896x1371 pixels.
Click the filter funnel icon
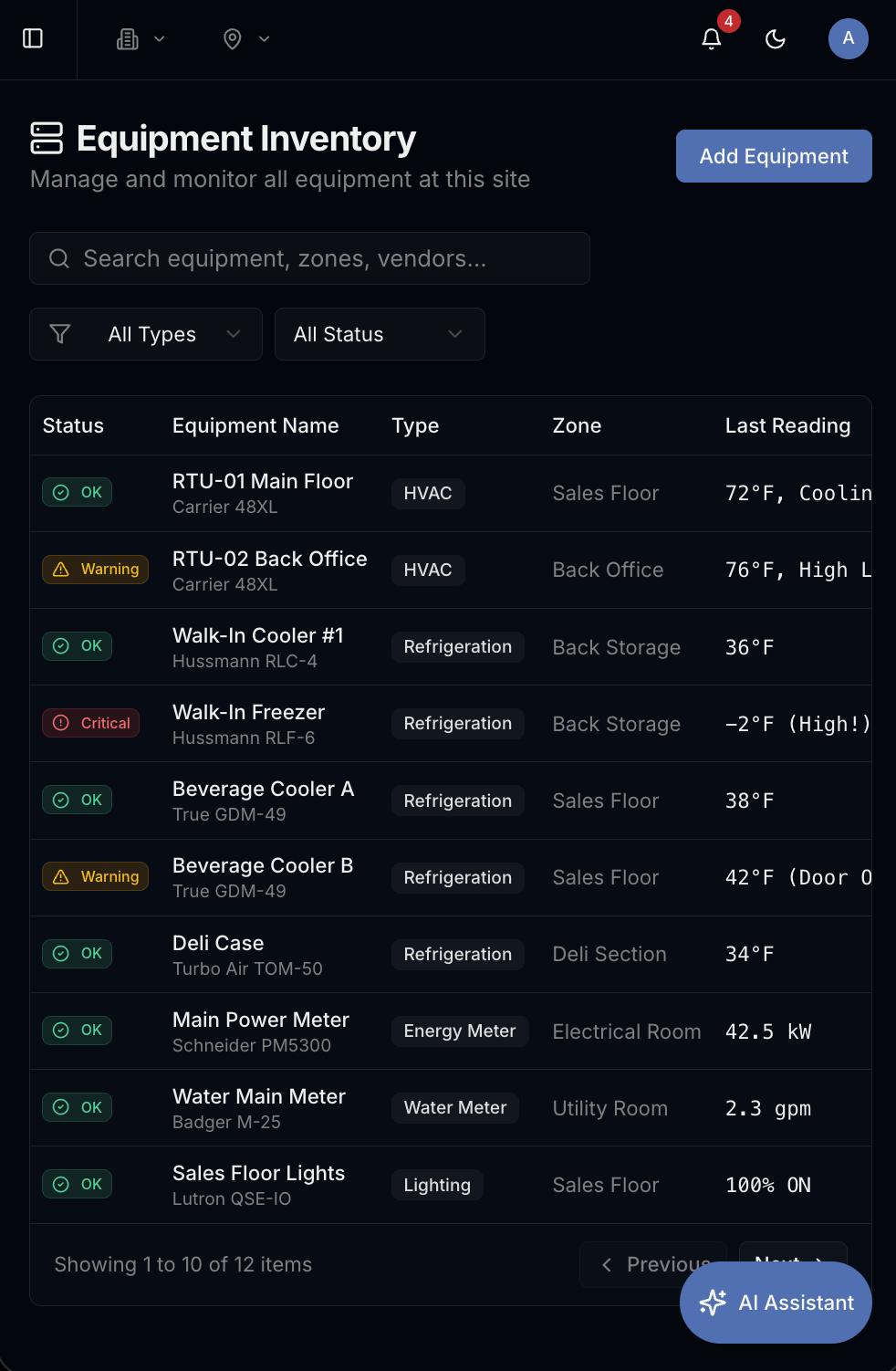pos(60,334)
